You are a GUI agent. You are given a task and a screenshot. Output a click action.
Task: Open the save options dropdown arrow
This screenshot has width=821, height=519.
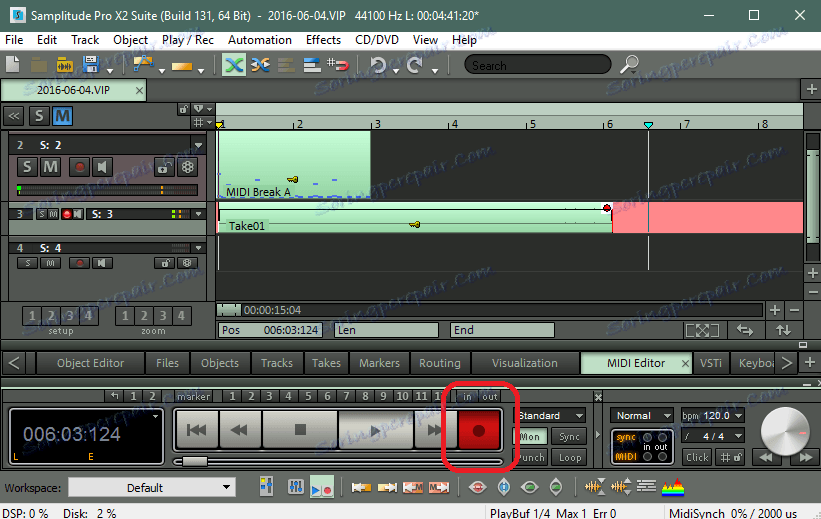click(109, 70)
